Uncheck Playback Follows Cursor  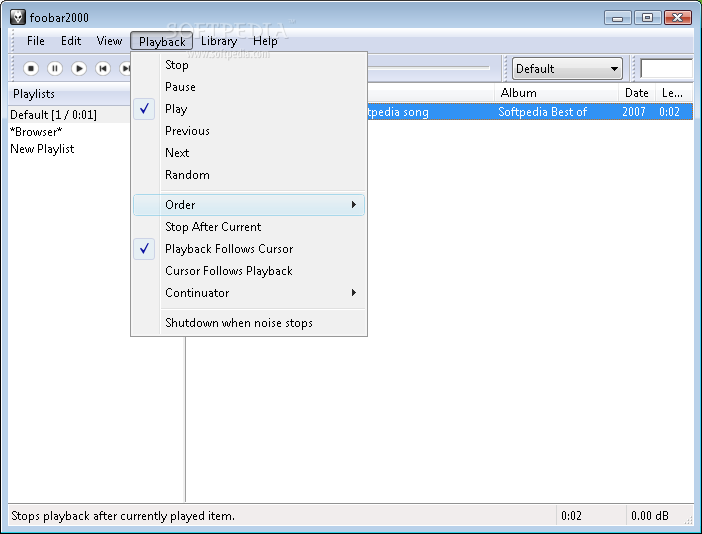coord(249,249)
